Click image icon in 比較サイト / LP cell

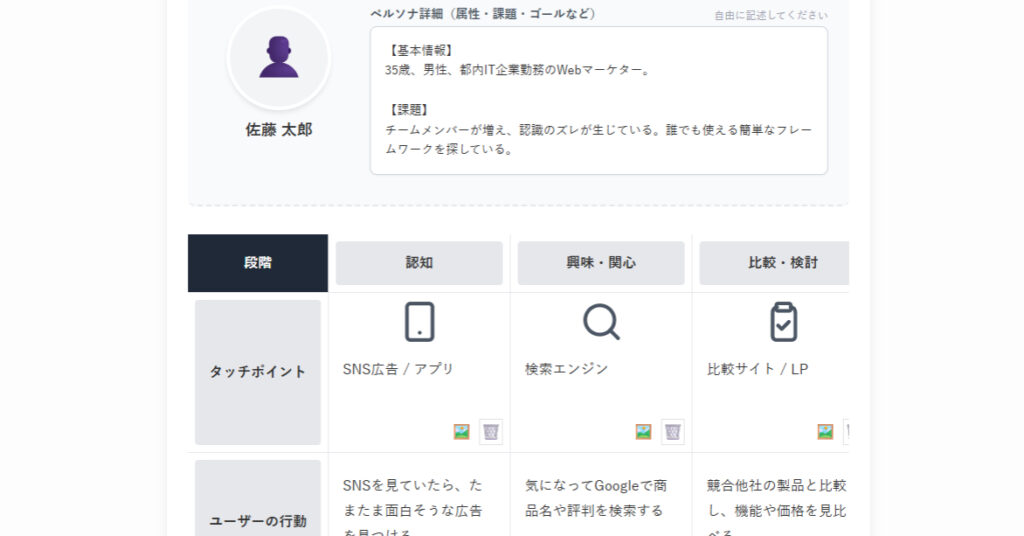click(x=825, y=432)
